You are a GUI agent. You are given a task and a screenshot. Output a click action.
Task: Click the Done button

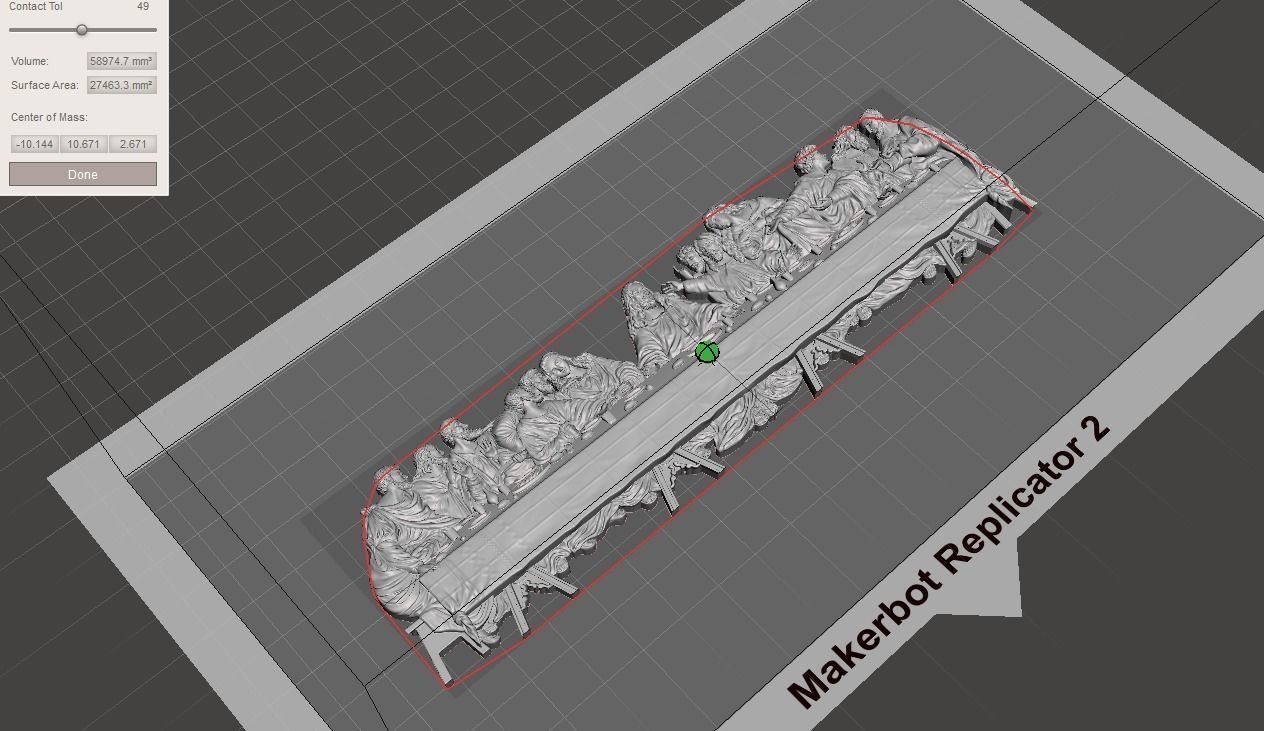[x=83, y=174]
